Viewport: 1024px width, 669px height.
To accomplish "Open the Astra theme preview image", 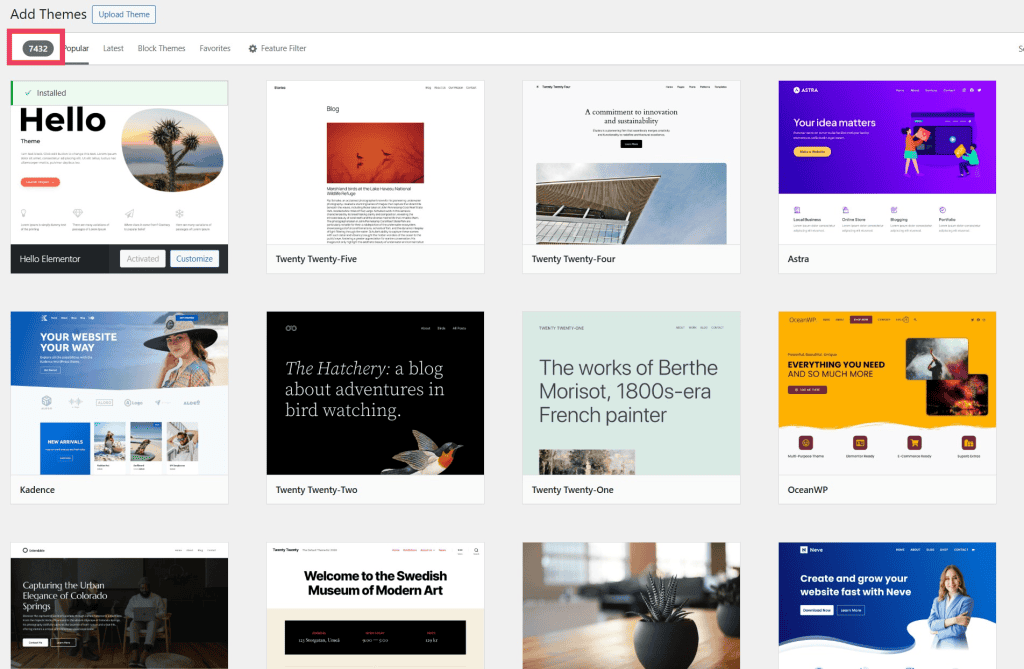I will (888, 163).
